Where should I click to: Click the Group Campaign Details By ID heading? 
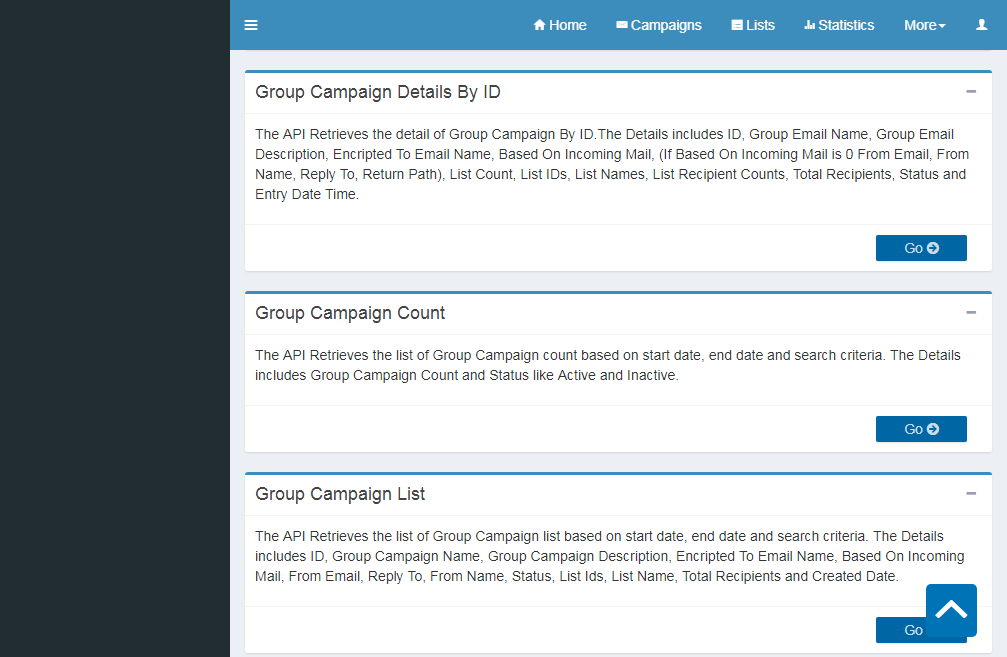pyautogui.click(x=378, y=92)
